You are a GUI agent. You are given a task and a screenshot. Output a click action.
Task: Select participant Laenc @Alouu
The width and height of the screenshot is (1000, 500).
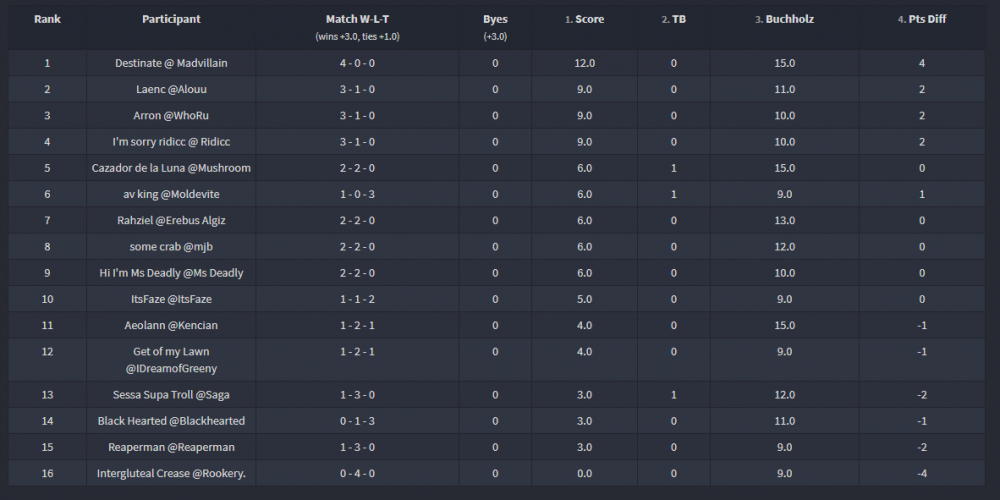tap(171, 89)
